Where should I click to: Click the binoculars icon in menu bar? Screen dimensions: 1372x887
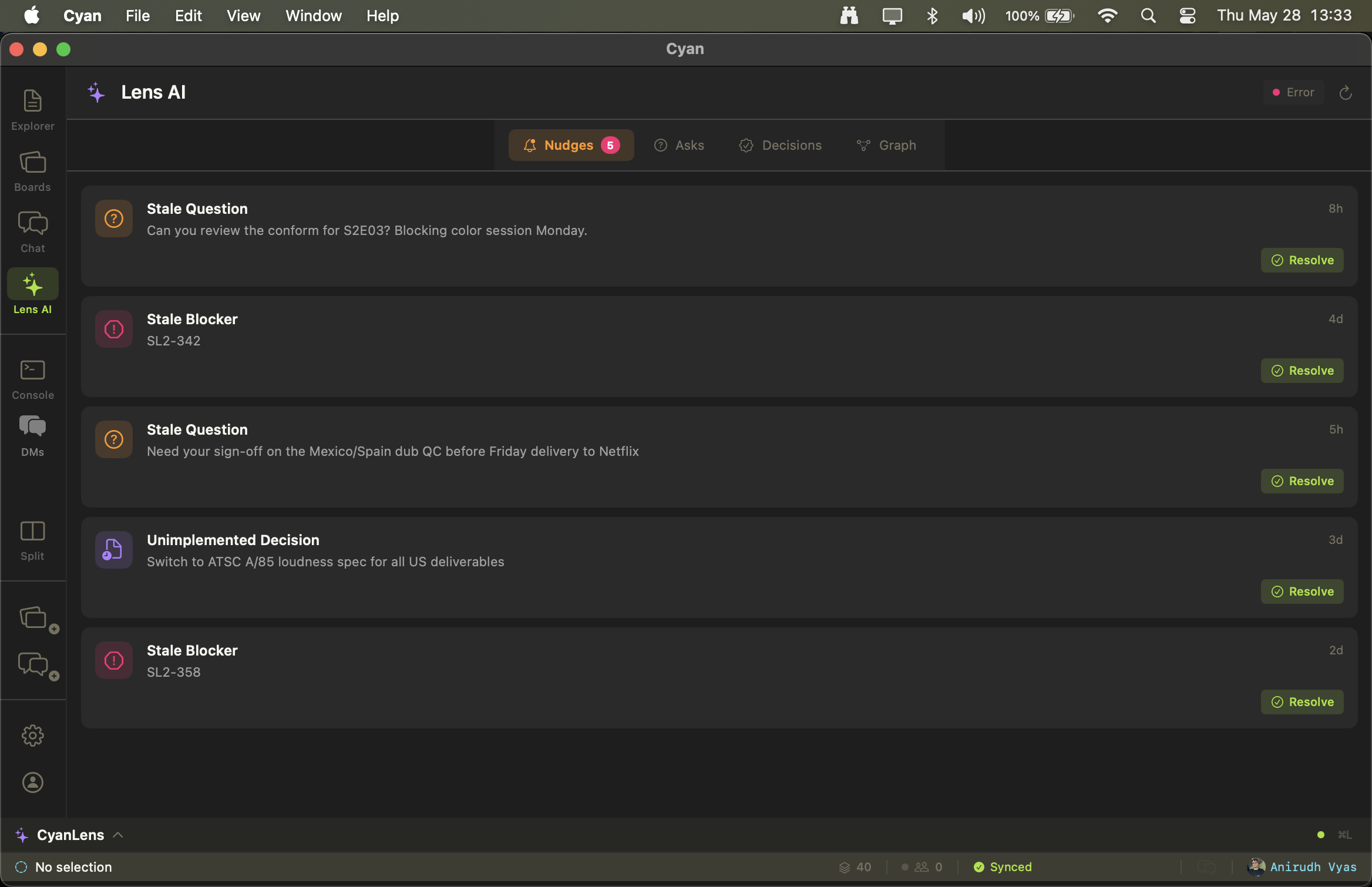(849, 16)
